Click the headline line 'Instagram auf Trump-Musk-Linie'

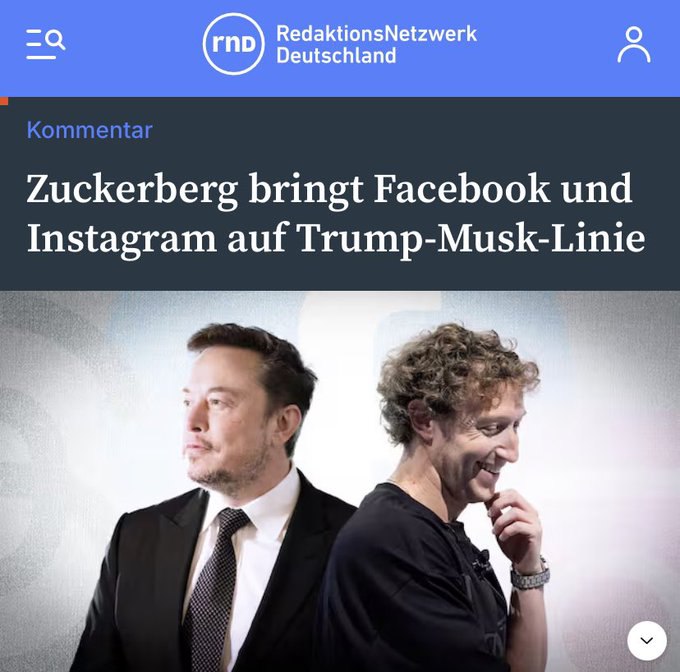[x=336, y=239]
